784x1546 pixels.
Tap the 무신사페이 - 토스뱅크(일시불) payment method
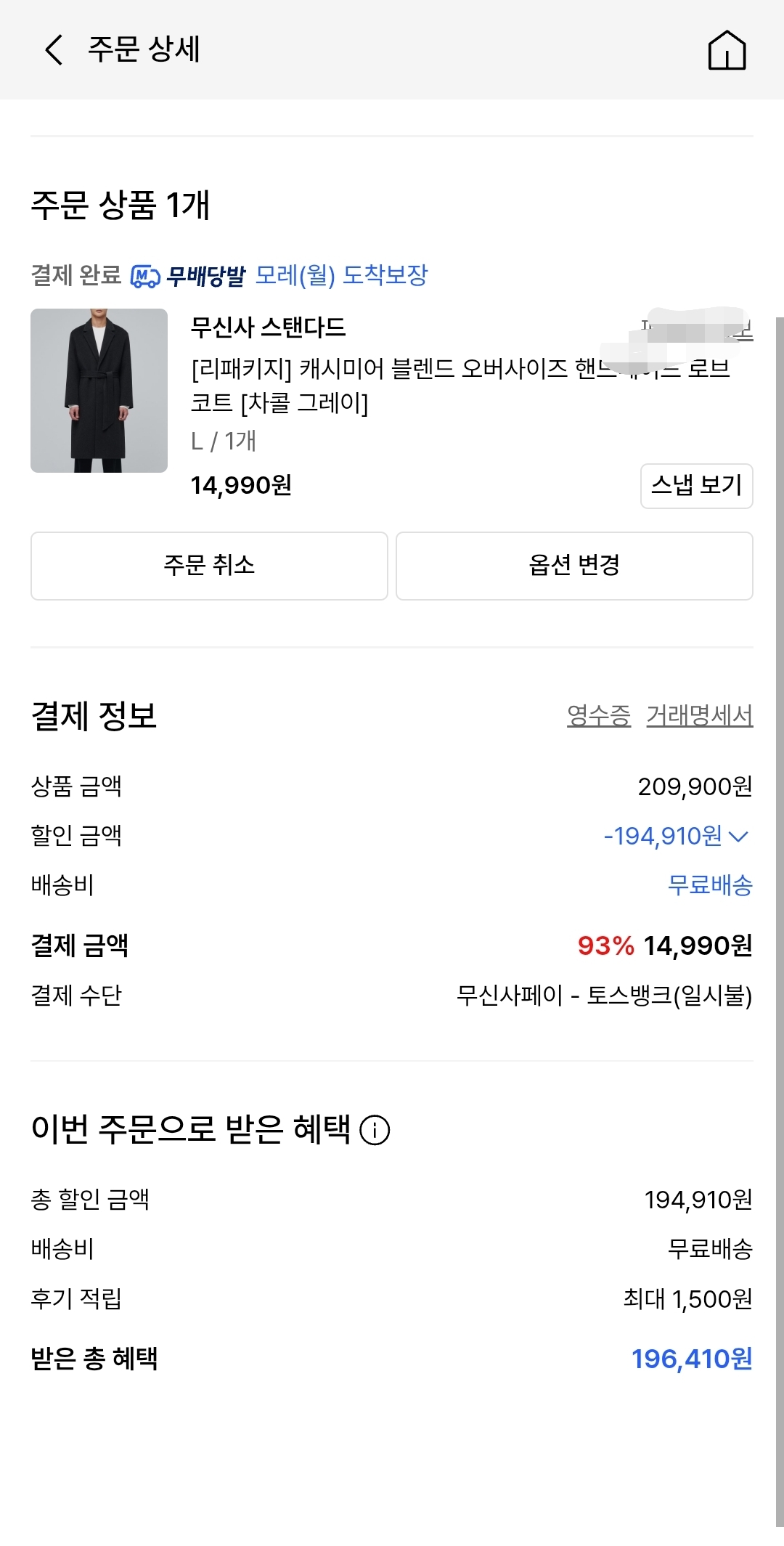(604, 995)
